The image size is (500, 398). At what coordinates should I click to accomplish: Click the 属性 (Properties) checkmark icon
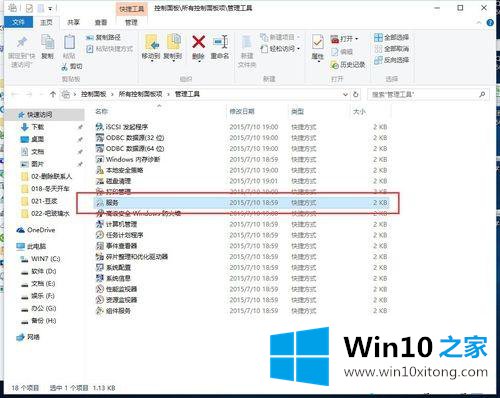(318, 43)
